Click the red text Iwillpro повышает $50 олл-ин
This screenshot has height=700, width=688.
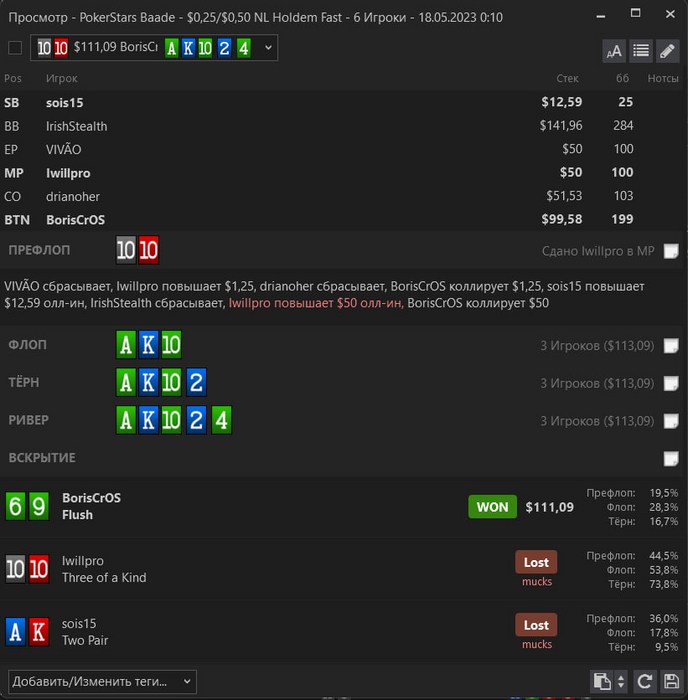(316, 303)
